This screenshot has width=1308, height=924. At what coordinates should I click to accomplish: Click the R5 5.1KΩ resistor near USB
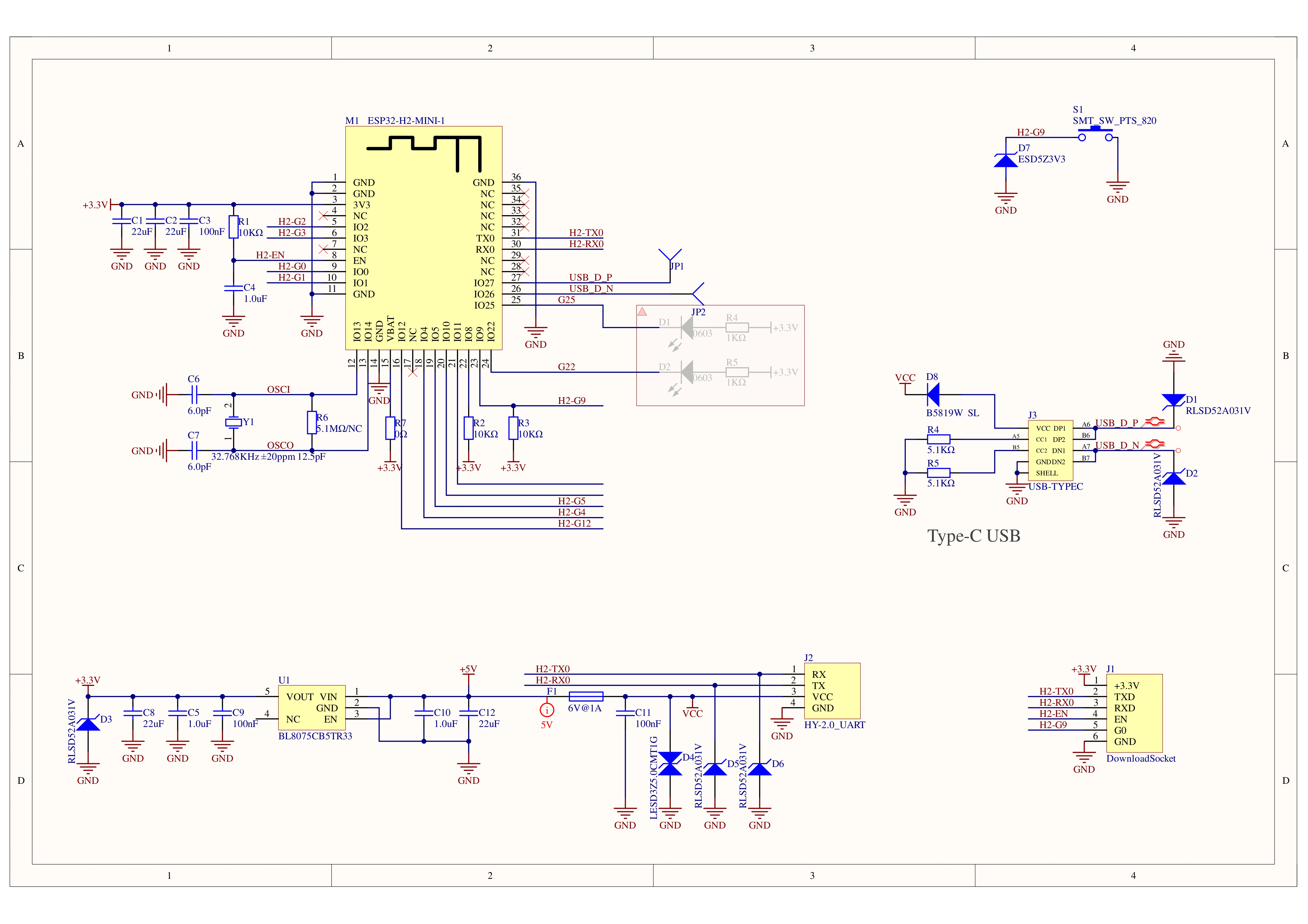pos(939,473)
